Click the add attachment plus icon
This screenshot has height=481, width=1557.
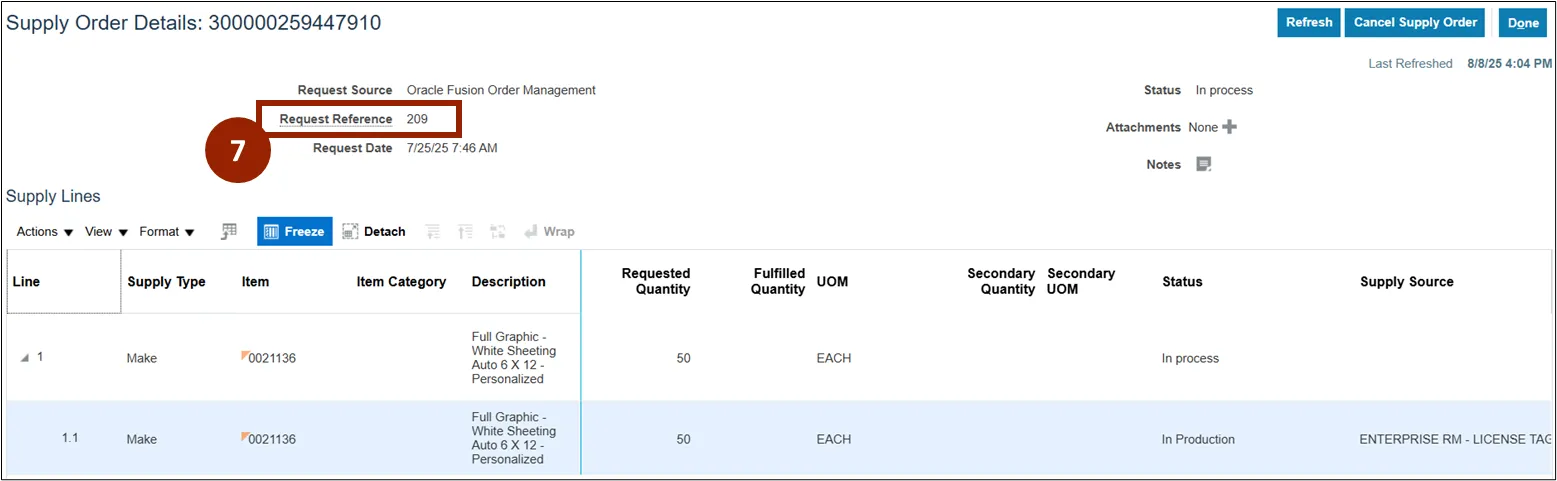[1230, 127]
